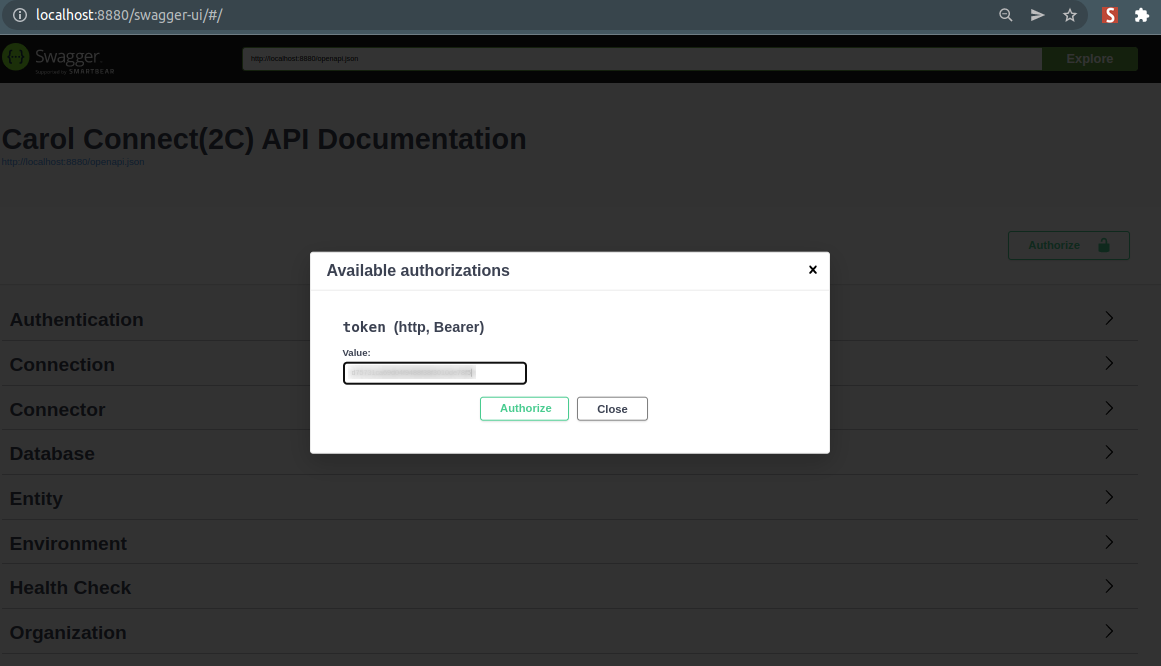Click the page-level Authorize lock button
Image resolution: width=1161 pixels, height=666 pixels.
[x=1068, y=245]
